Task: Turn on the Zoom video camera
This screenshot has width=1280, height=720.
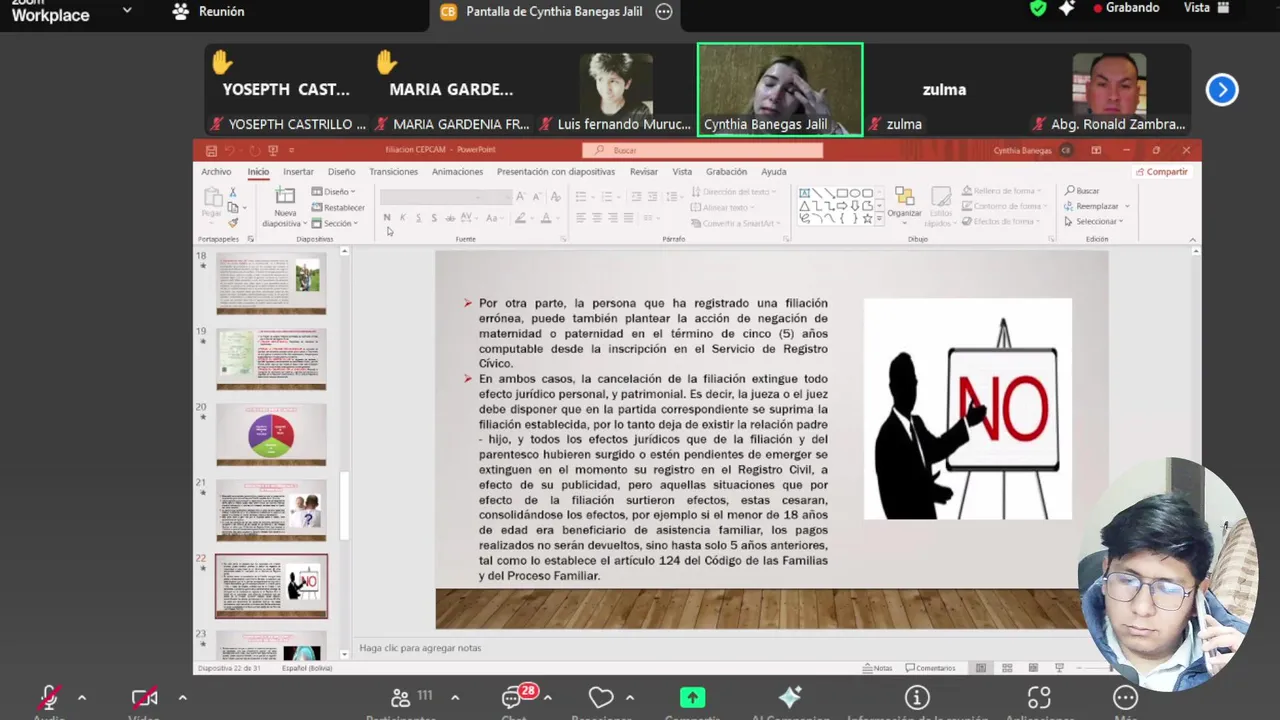Action: click(144, 698)
